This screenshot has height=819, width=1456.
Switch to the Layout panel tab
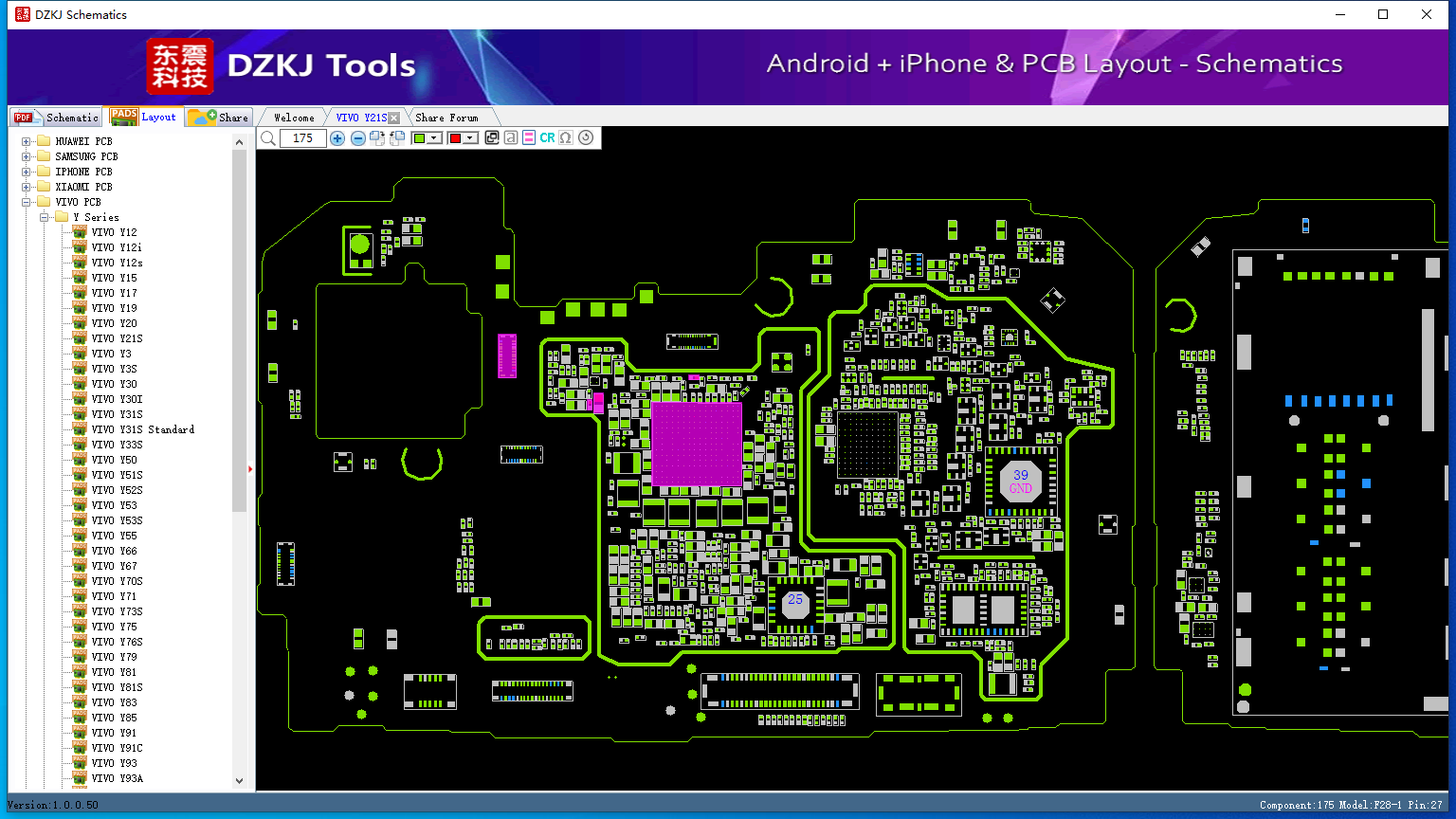tap(142, 117)
